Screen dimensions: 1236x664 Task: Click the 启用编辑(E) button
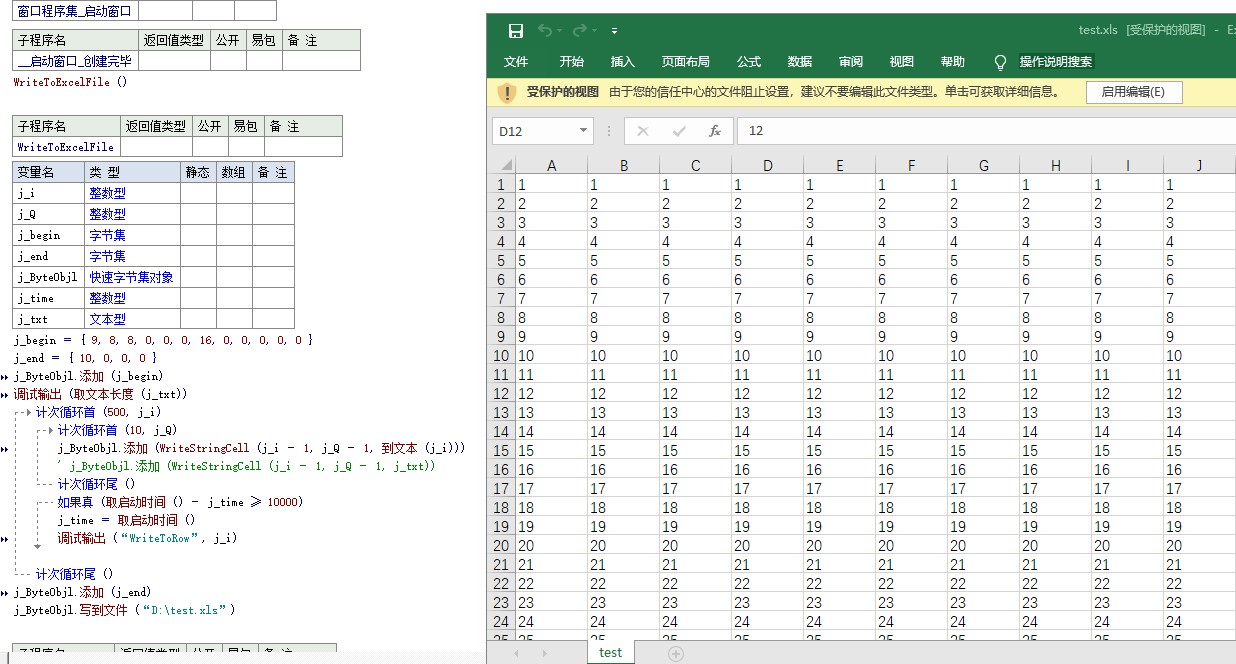(1134, 92)
